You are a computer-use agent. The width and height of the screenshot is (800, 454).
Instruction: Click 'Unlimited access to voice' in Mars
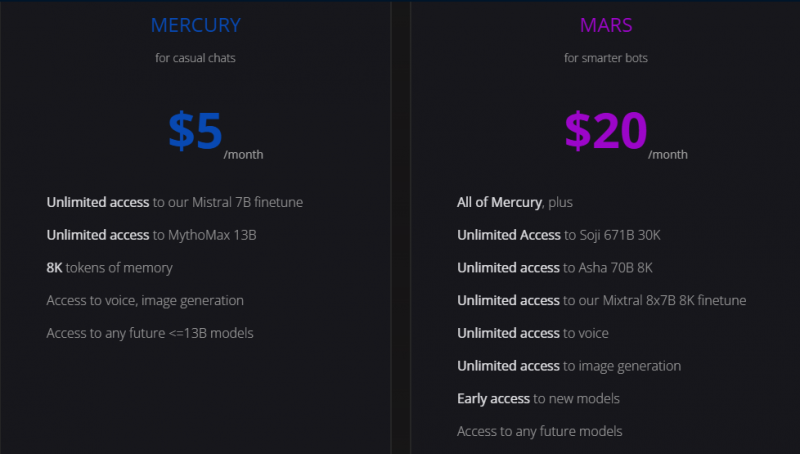533,333
